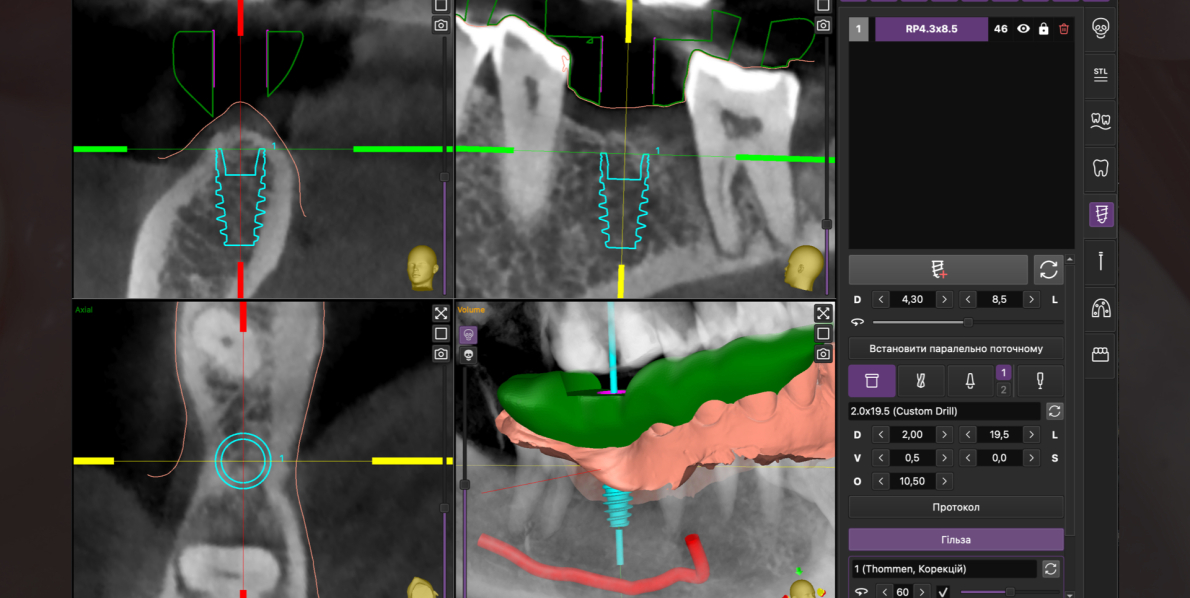
Task: Click Встановити паралельно поточному button
Action: tap(956, 349)
